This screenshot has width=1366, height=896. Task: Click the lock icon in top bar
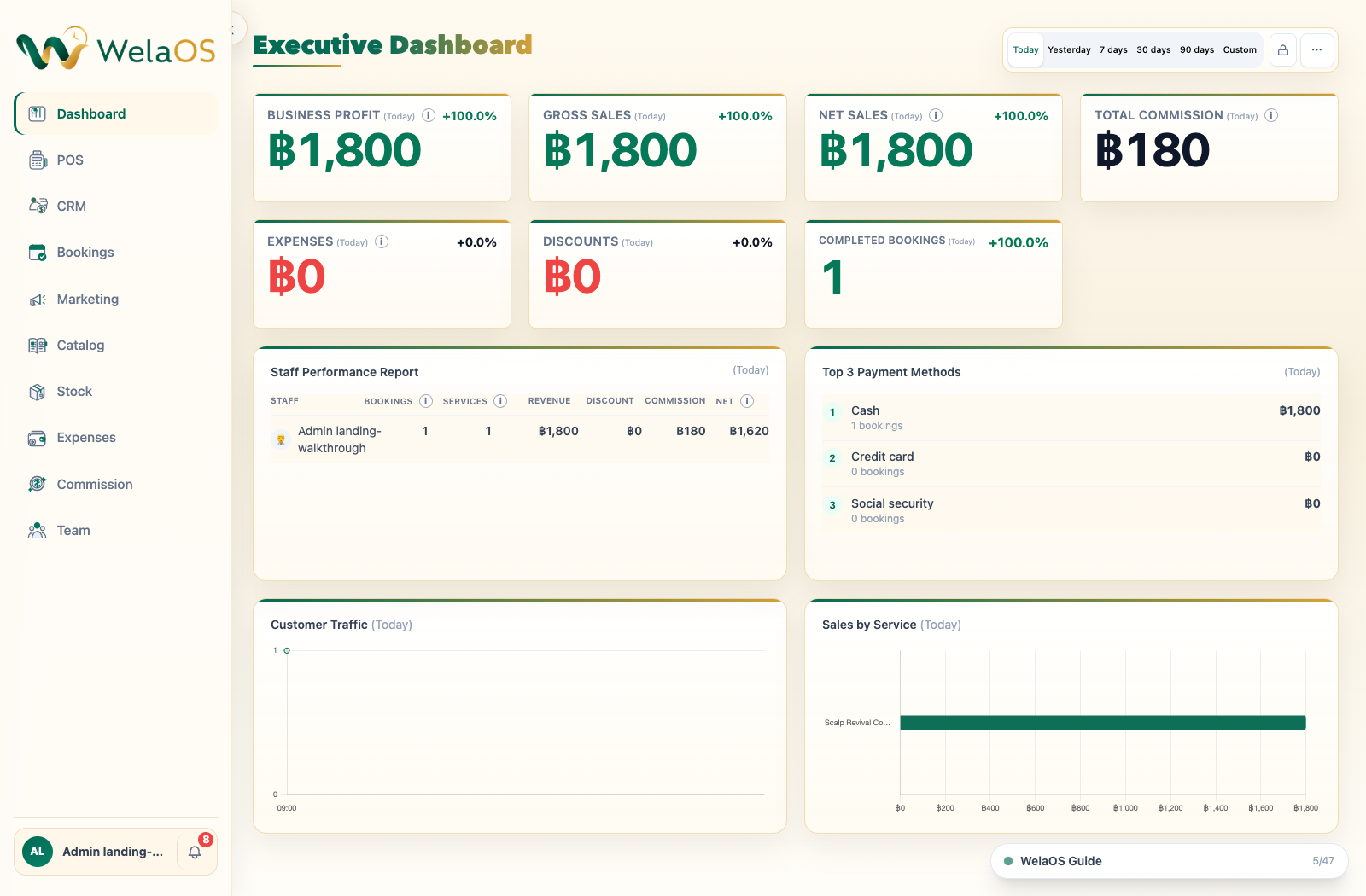[x=1283, y=50]
